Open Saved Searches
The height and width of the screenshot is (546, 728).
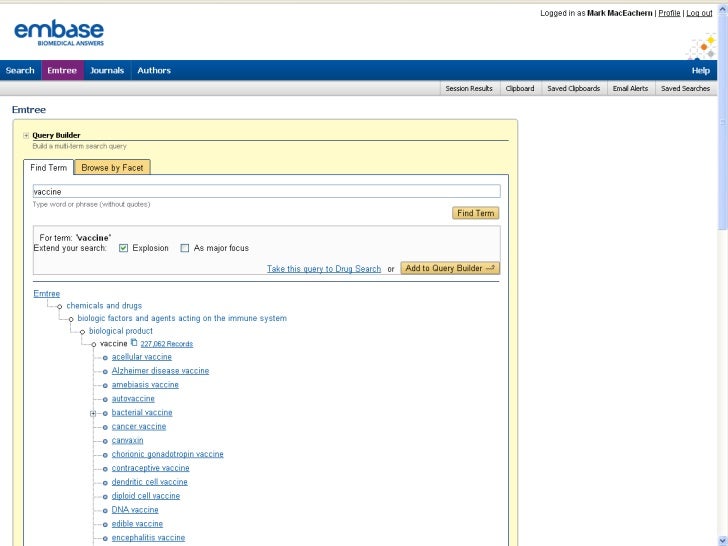(x=685, y=88)
